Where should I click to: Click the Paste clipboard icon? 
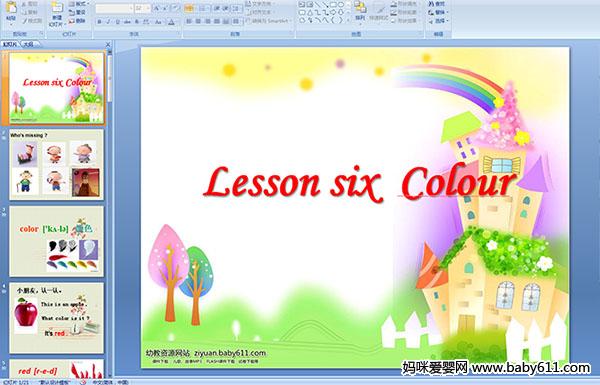[x=11, y=8]
